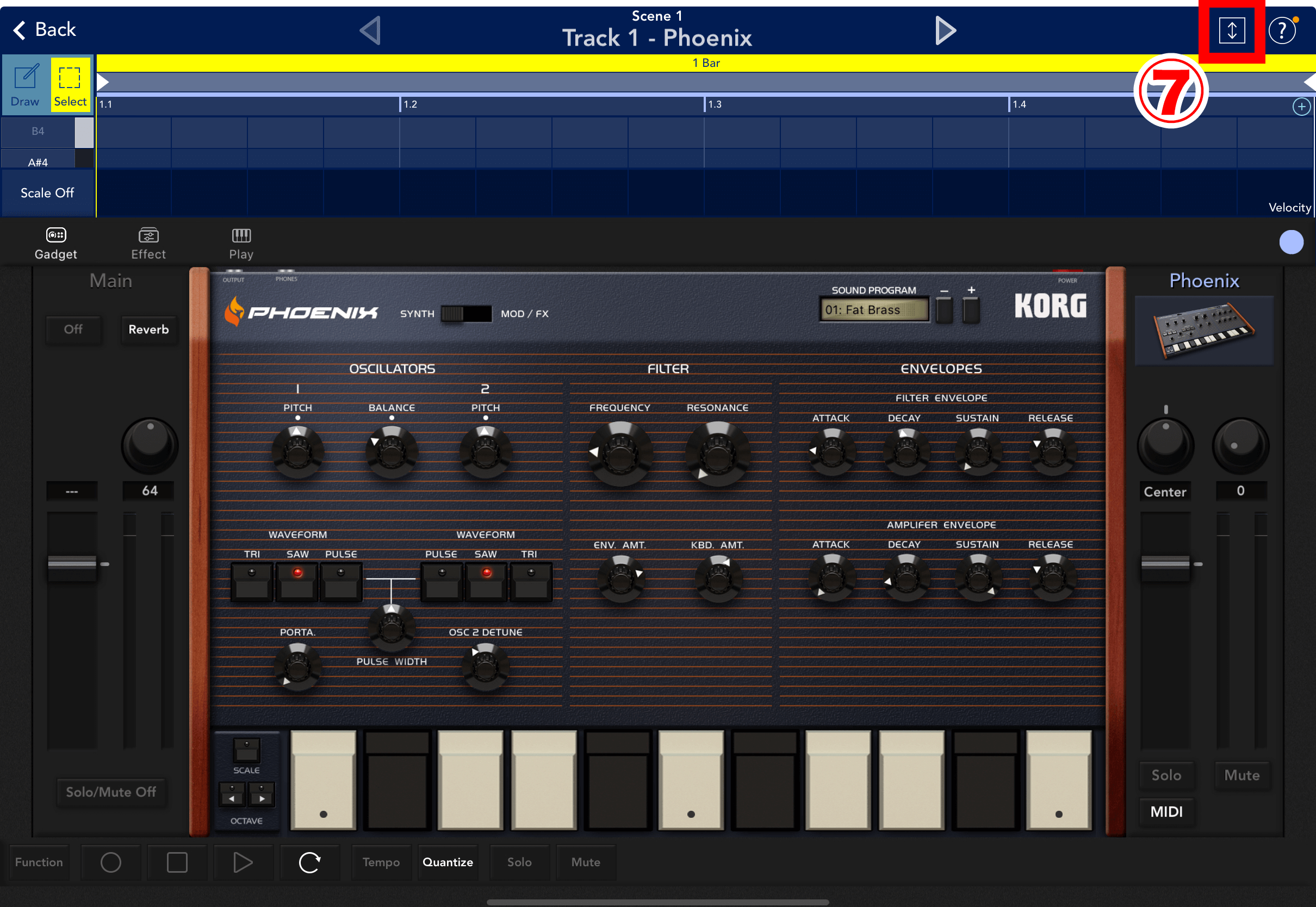Activate the Select marquee tool
Image resolution: width=1316 pixels, height=907 pixels.
tap(71, 85)
